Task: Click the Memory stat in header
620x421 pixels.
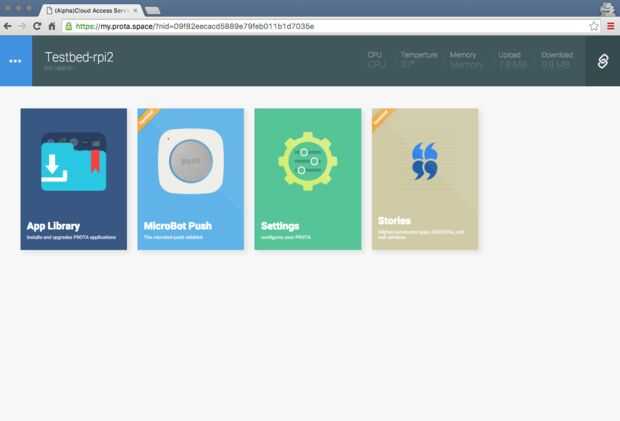Action: (x=465, y=60)
